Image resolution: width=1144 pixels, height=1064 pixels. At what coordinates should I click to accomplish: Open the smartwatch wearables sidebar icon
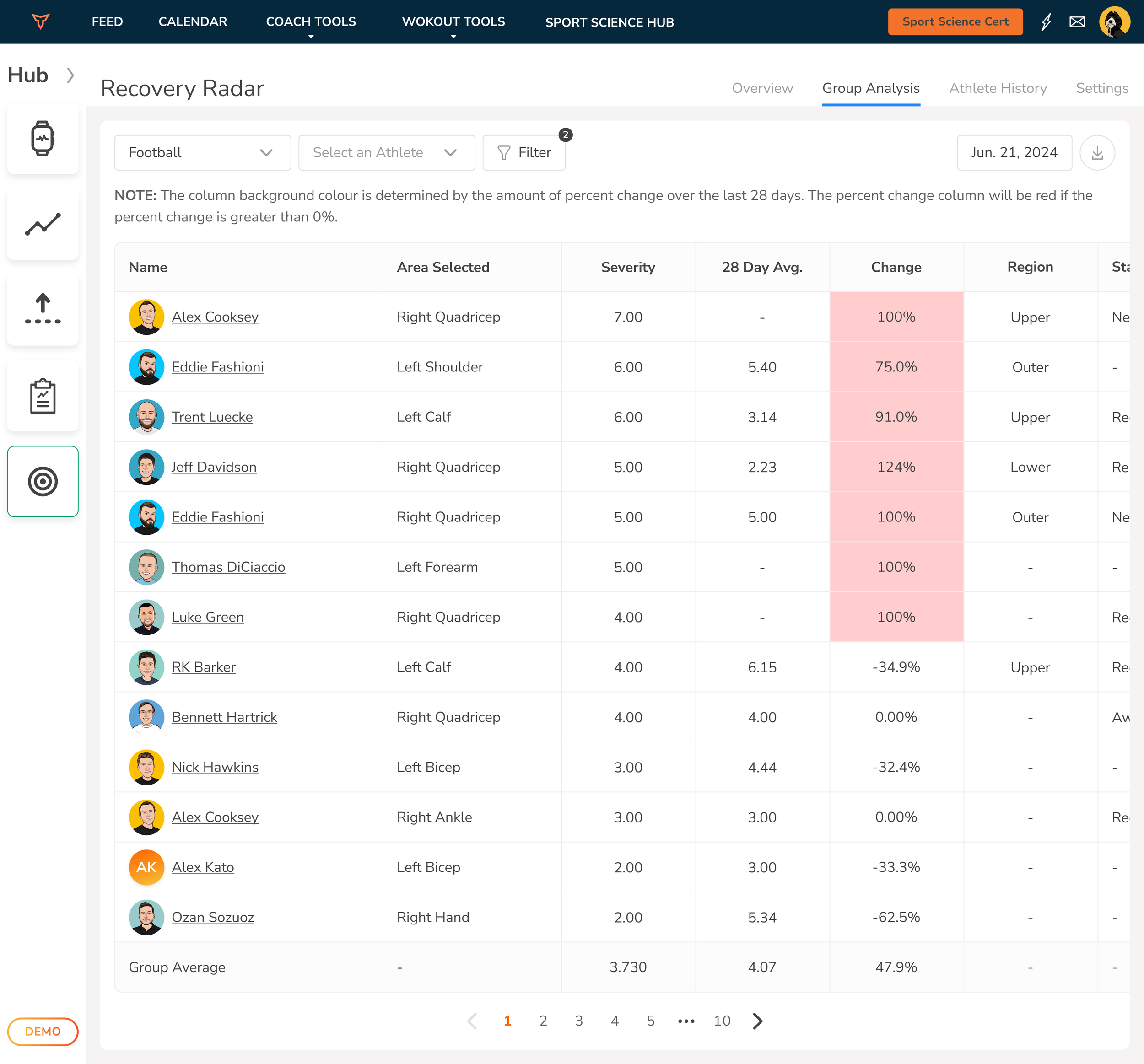[x=43, y=139]
